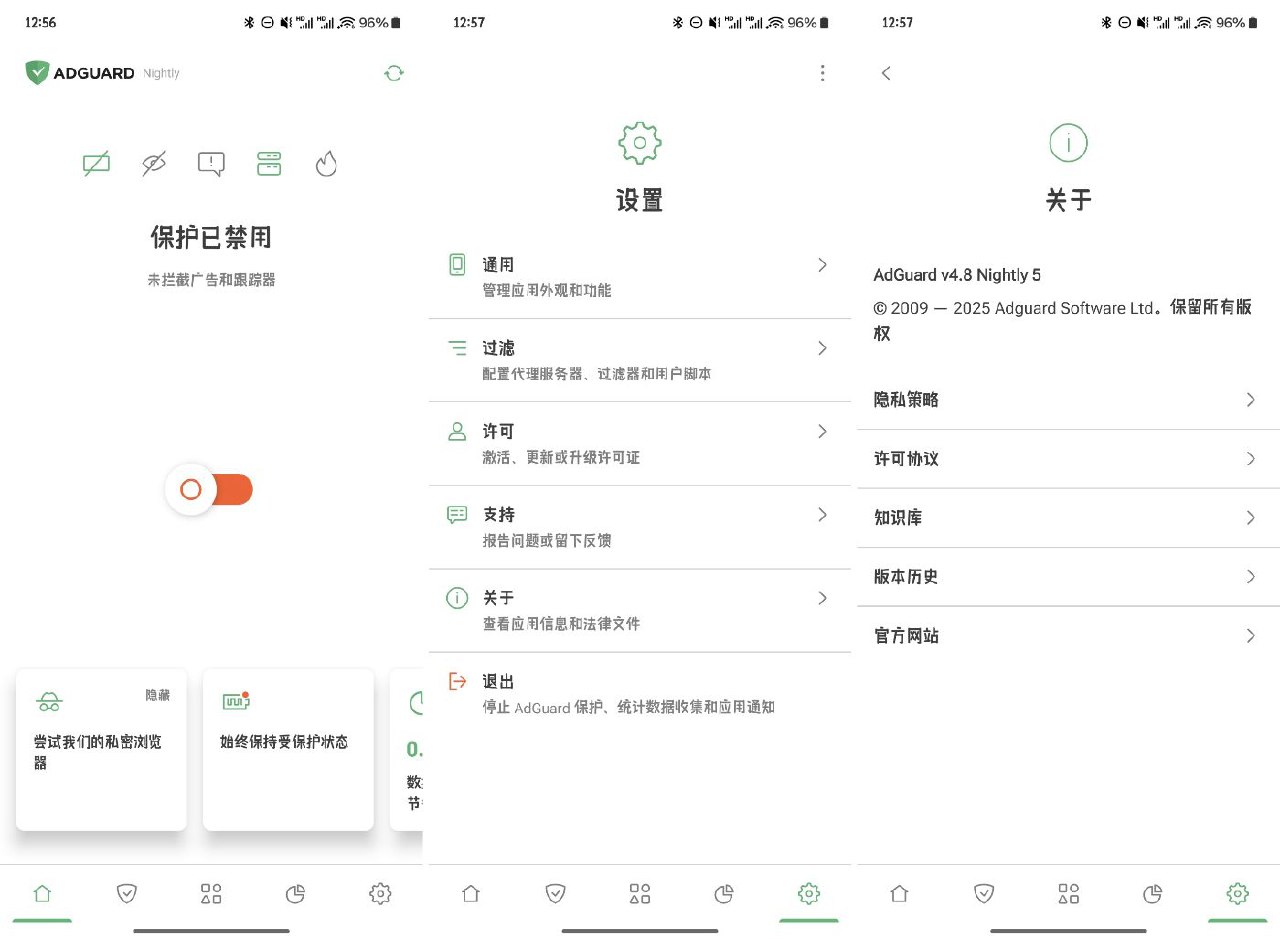Screen dimensions: 1280x939
Task: Expand the 通用 row chevron
Action: tap(822, 265)
